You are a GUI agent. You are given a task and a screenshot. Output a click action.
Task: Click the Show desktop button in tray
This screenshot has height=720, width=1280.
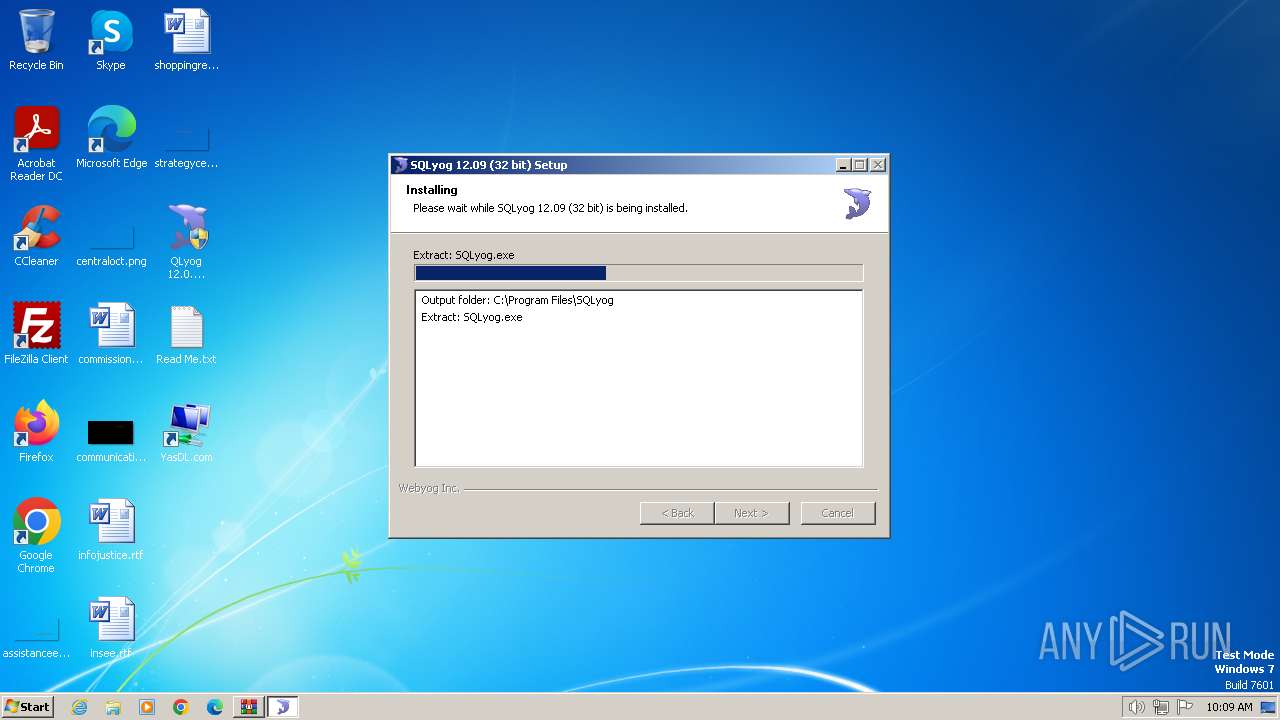point(1269,707)
